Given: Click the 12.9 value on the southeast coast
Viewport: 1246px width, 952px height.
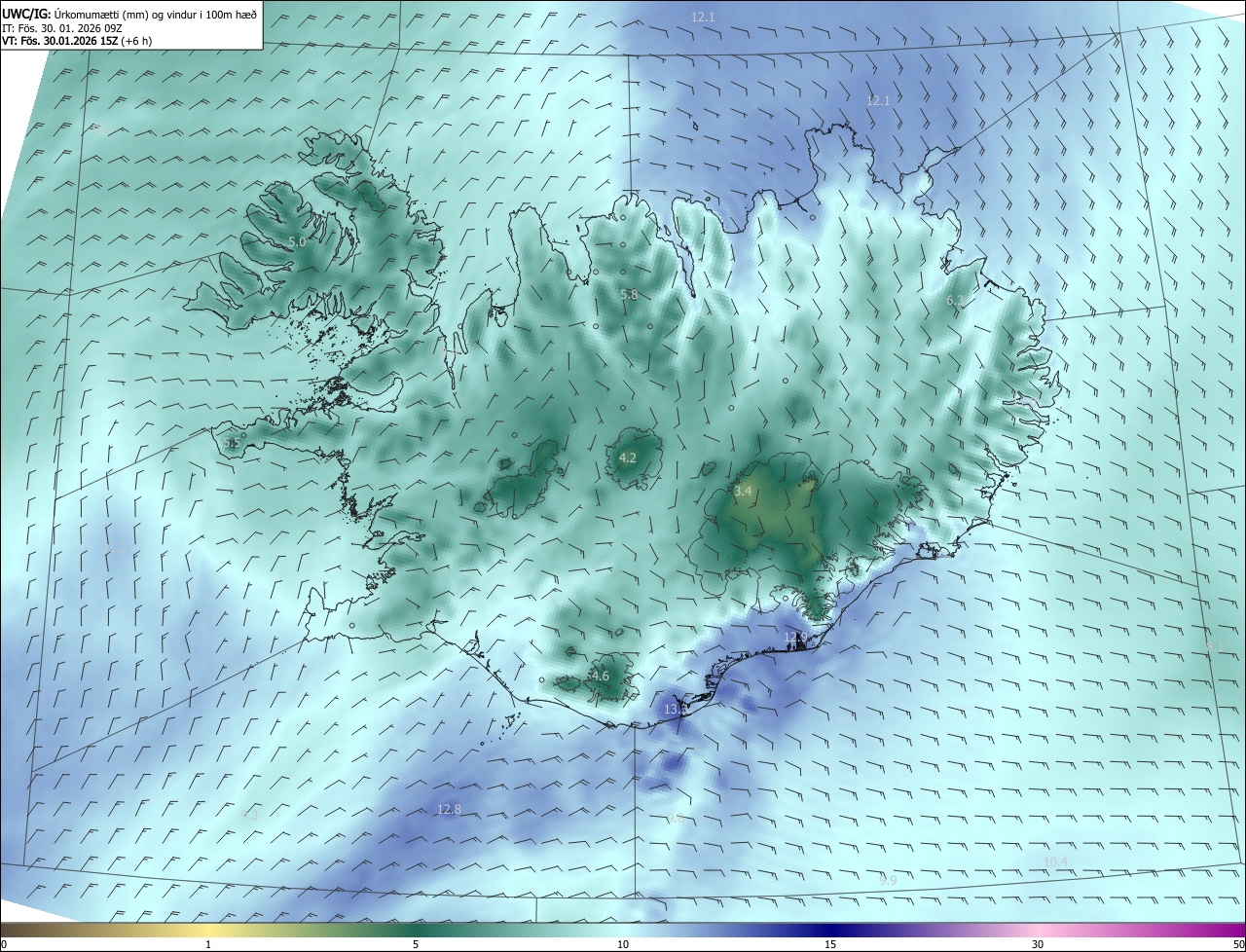Looking at the screenshot, I should (795, 638).
